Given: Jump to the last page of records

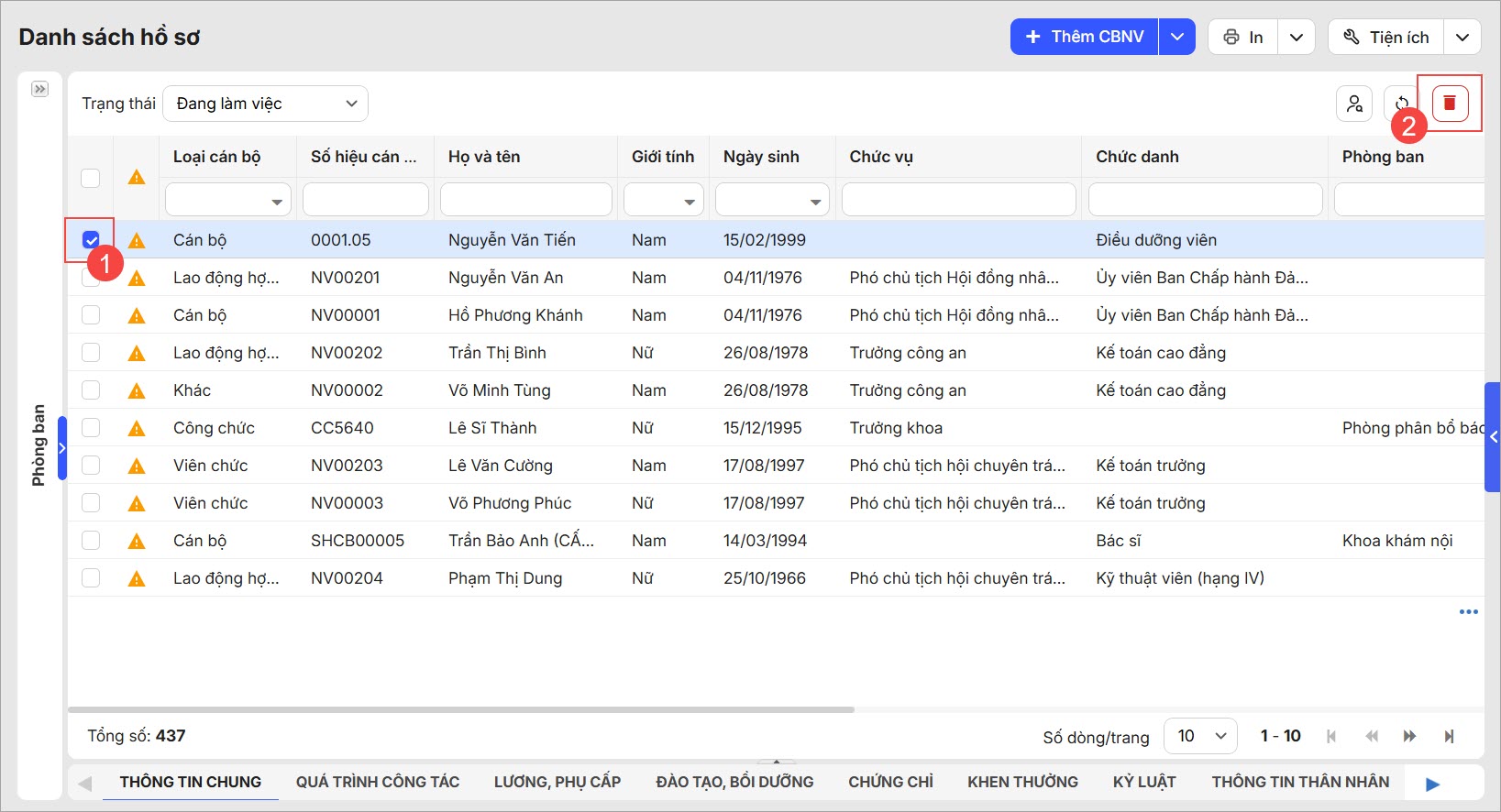Looking at the screenshot, I should (1449, 736).
